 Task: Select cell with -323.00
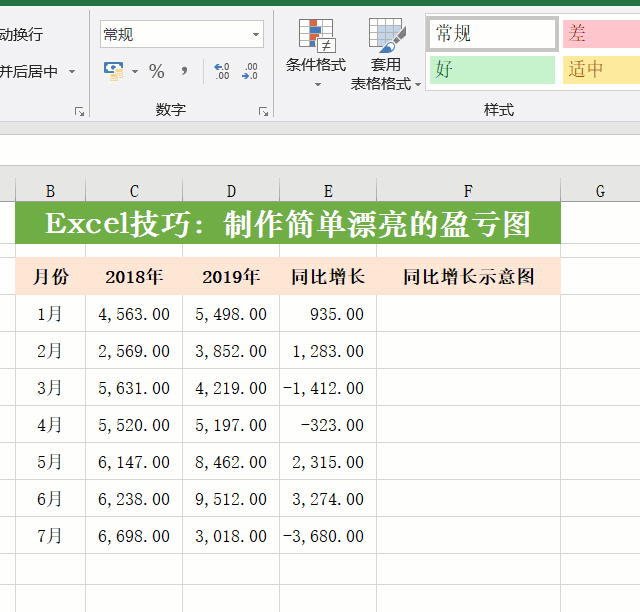tap(328, 425)
